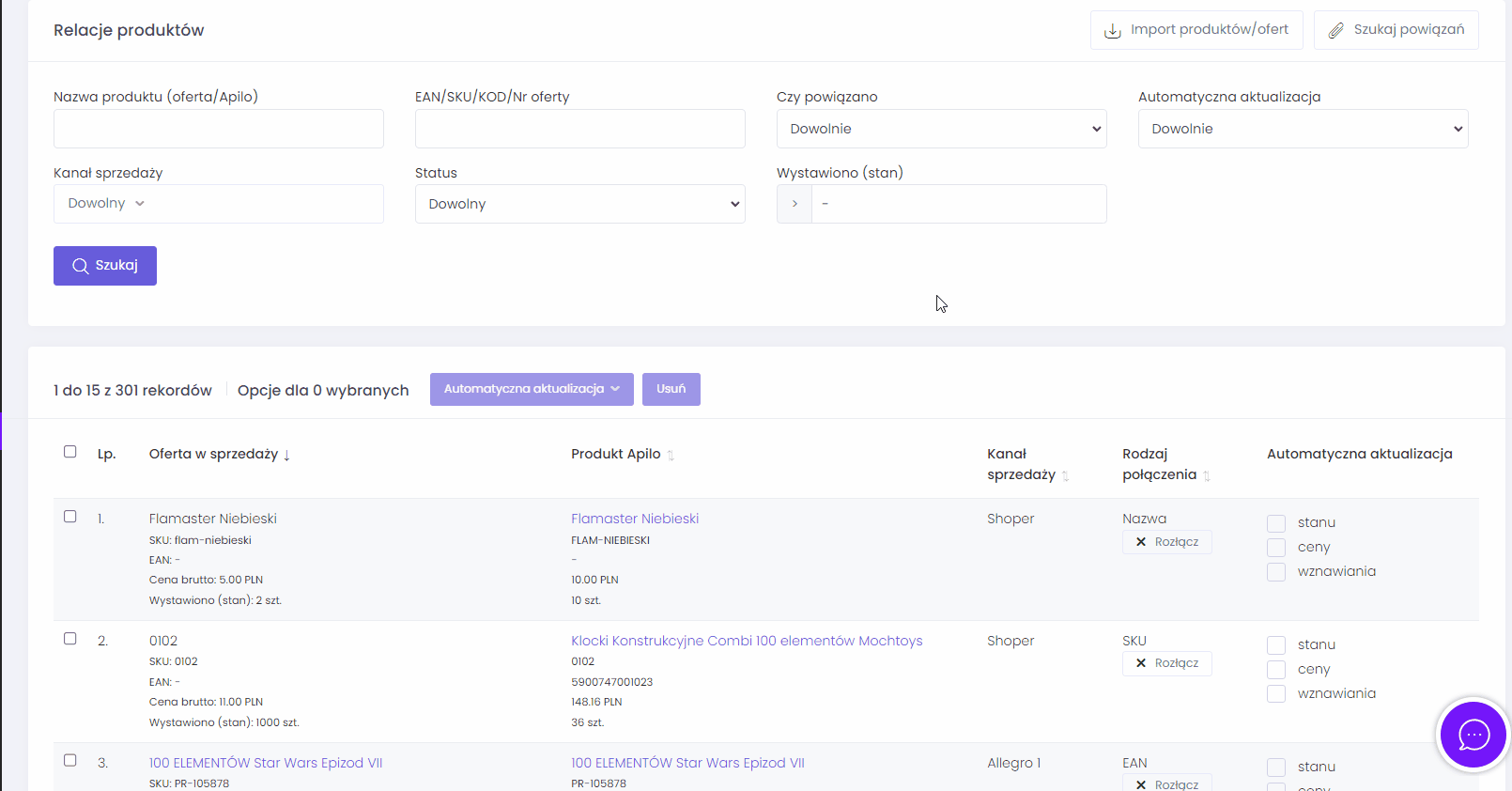Click the greater-than operator in Wystawiono (stan)
1512x791 pixels.
pos(795,204)
